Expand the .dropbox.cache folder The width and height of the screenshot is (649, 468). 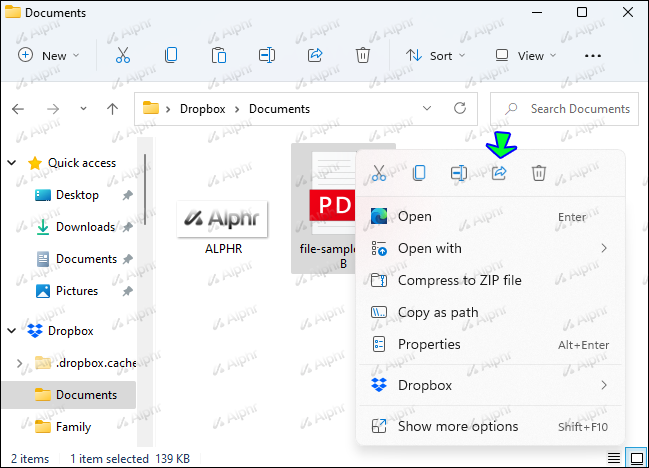[19, 363]
